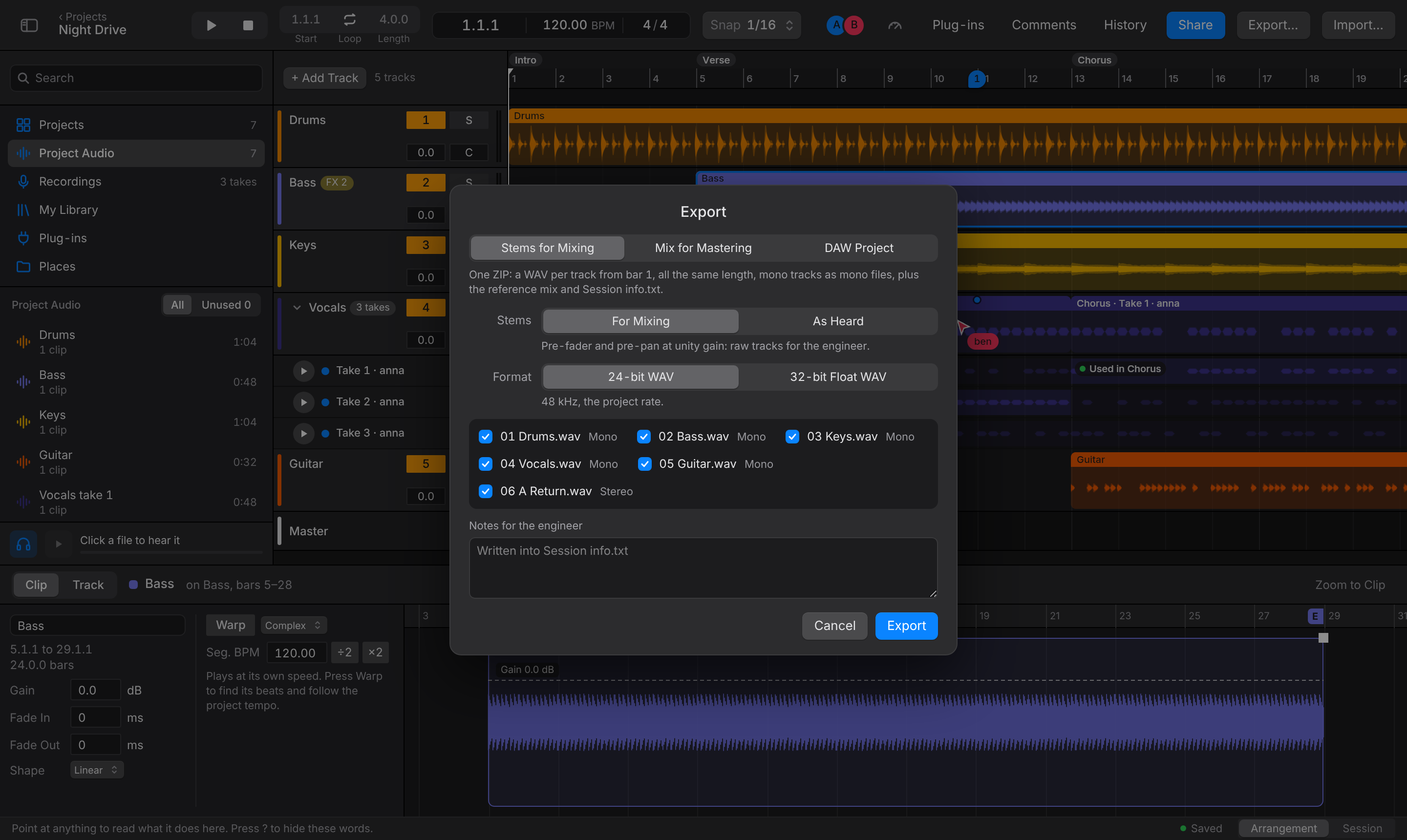Uncheck 03 Keys.wav stem
This screenshot has width=1407, height=840.
pyautogui.click(x=792, y=437)
